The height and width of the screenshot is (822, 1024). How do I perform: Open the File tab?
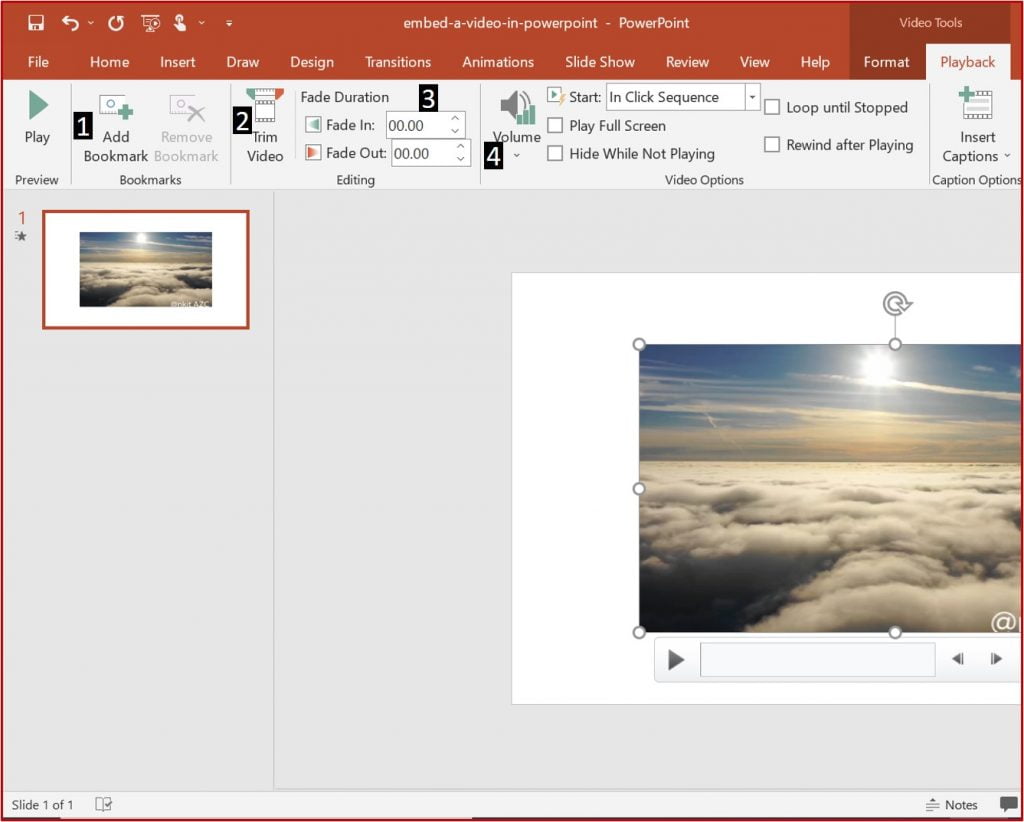[38, 62]
